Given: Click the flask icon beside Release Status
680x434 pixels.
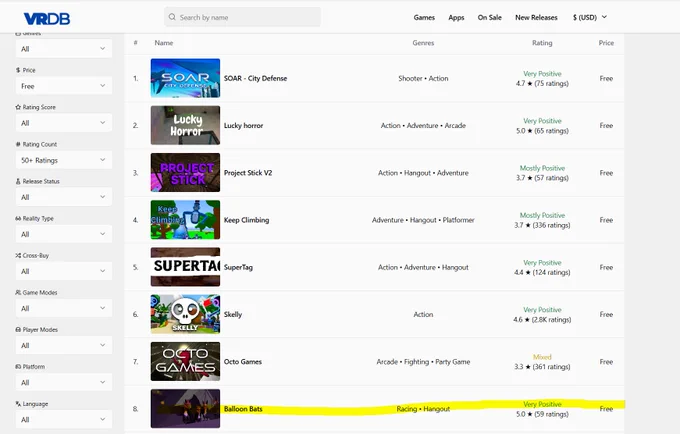Looking at the screenshot, I should [x=18, y=181].
